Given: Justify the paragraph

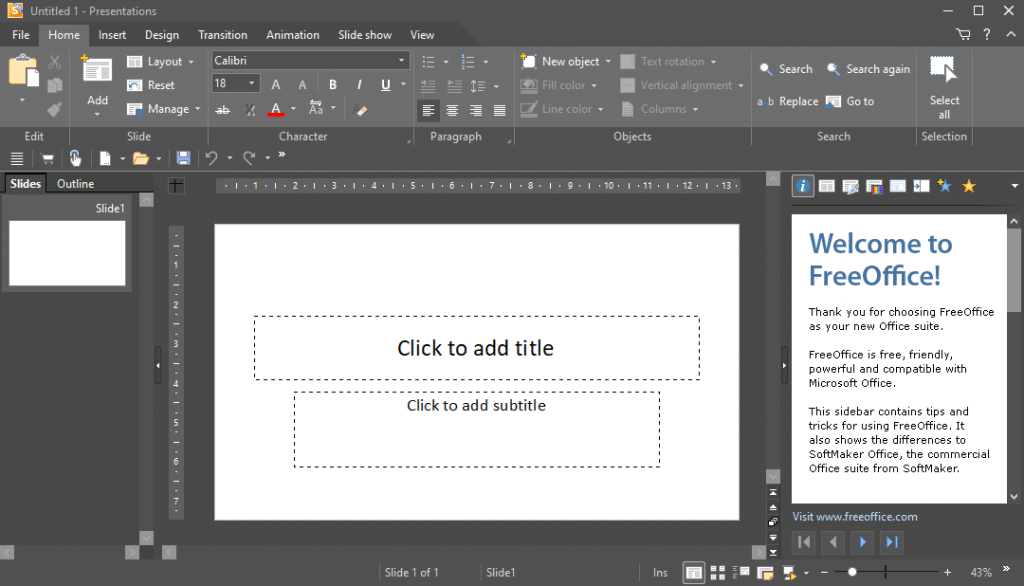Looking at the screenshot, I should [500, 110].
